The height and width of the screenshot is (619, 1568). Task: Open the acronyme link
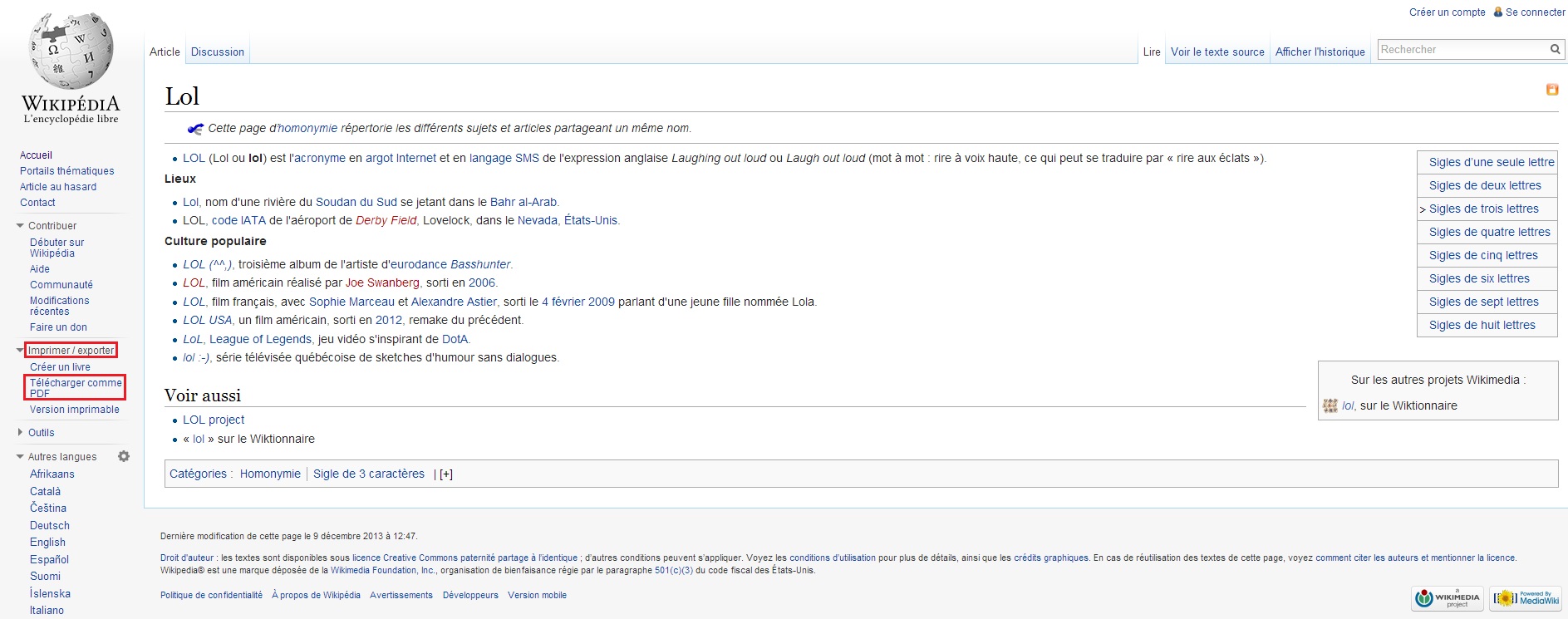coord(320,159)
